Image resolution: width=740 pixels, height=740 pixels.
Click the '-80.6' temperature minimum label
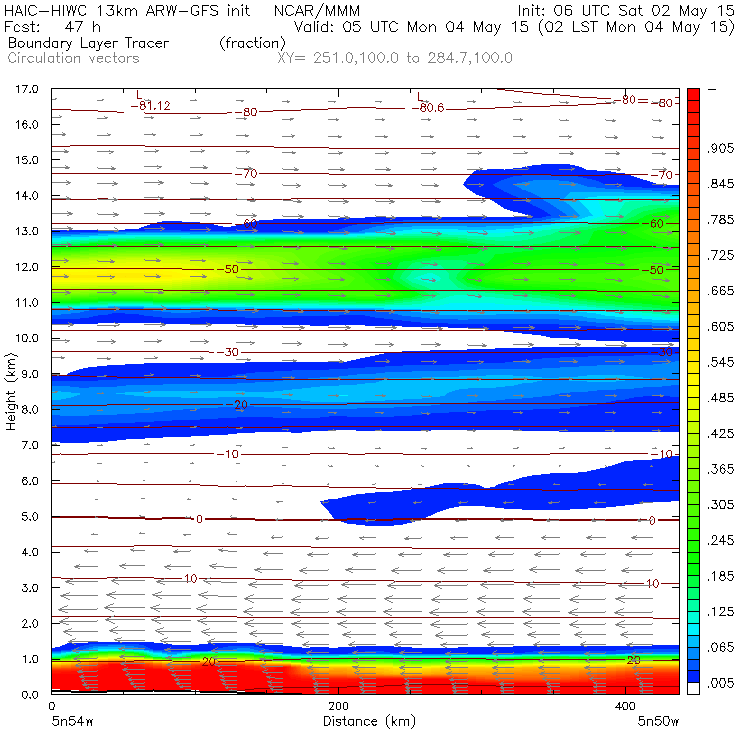(428, 108)
